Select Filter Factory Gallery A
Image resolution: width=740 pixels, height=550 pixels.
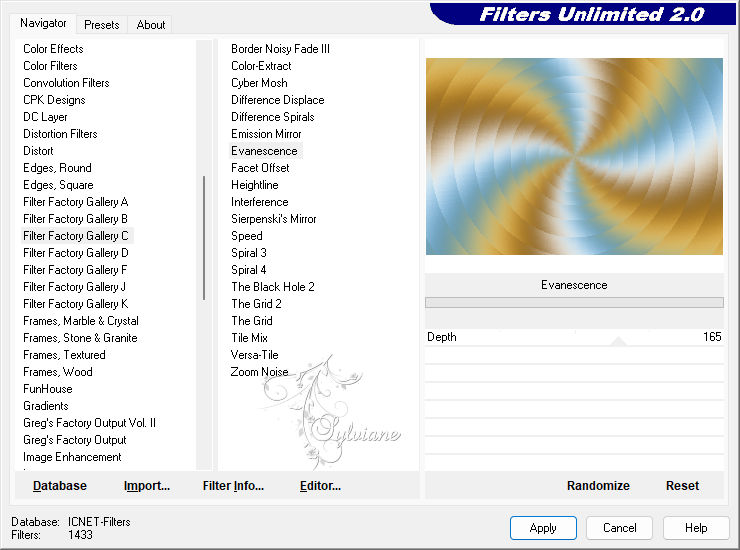click(x=76, y=202)
